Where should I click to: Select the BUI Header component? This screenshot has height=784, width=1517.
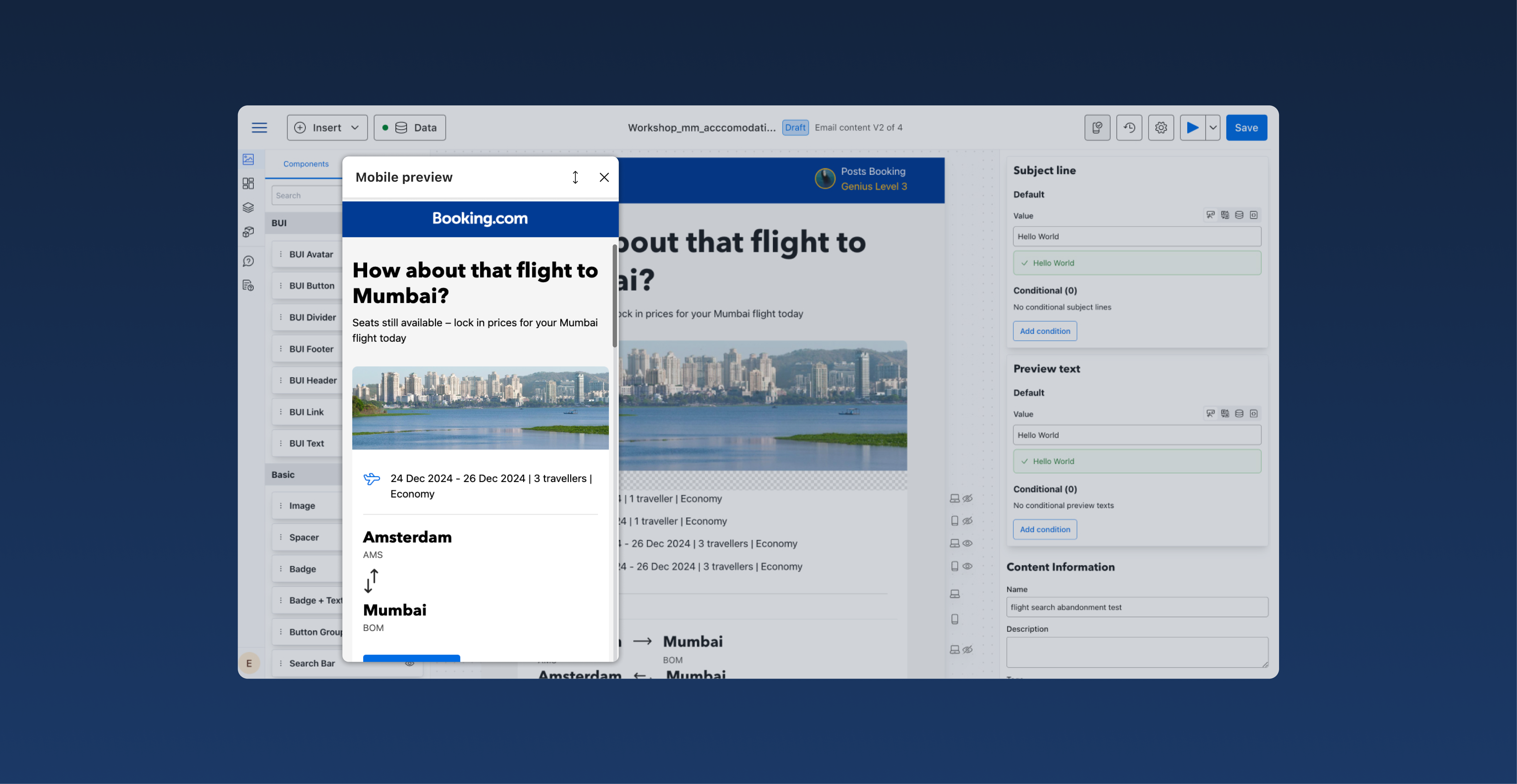(x=307, y=380)
